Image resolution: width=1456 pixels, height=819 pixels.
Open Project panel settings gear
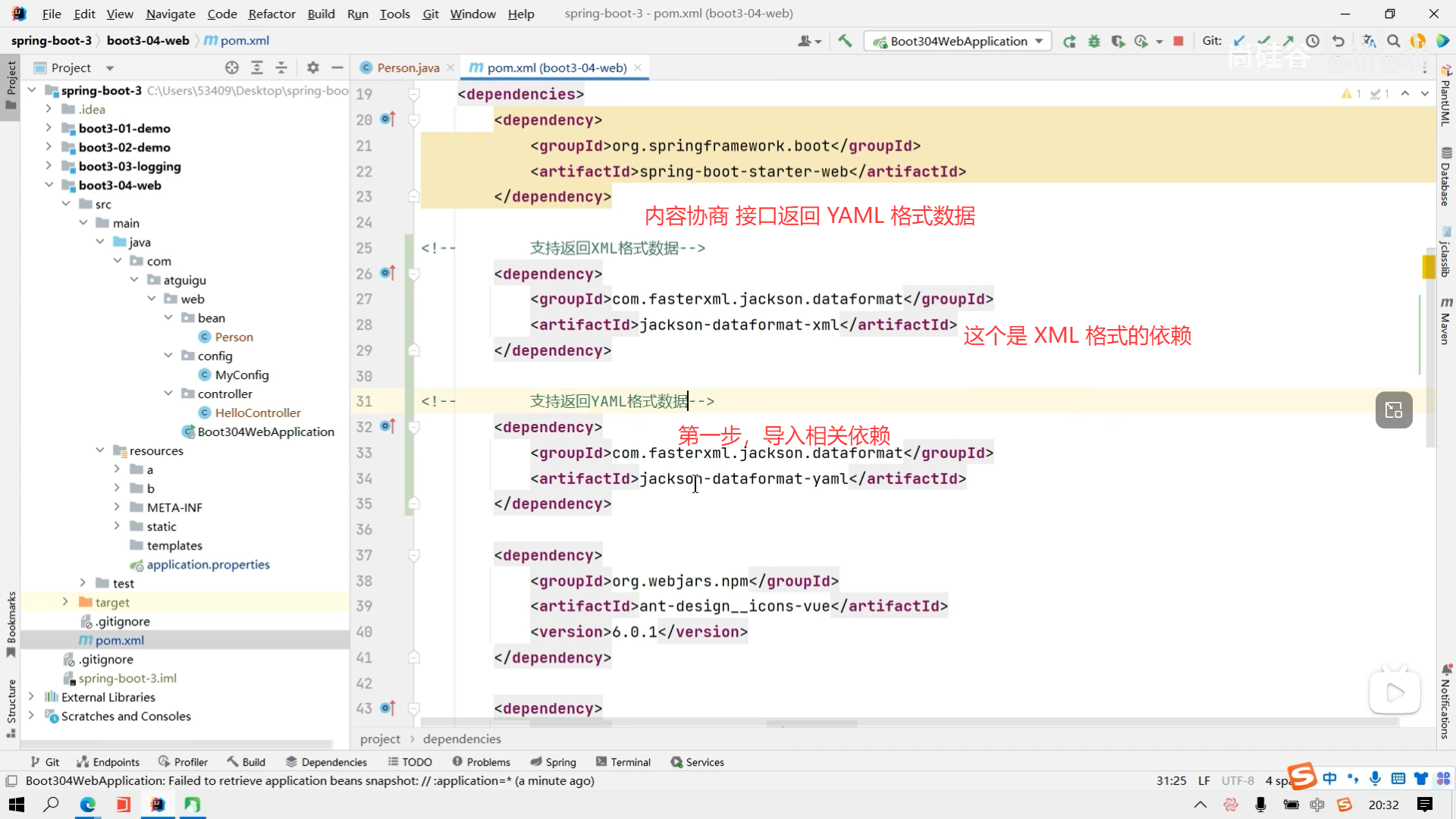pyautogui.click(x=312, y=67)
